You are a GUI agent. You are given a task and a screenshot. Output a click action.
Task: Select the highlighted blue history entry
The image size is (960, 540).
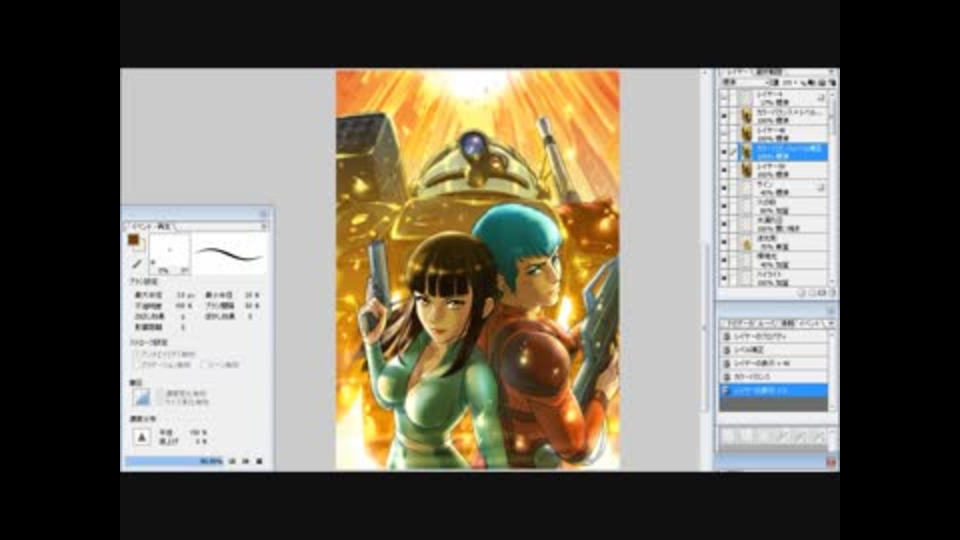click(x=774, y=391)
